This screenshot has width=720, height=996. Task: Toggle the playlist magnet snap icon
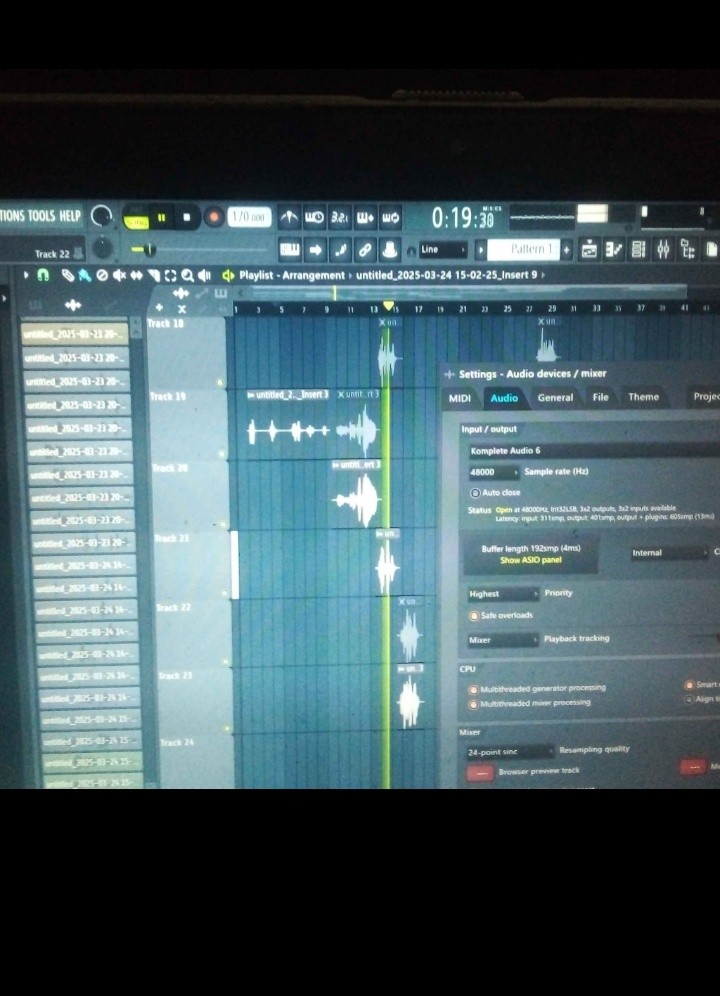pos(43,275)
